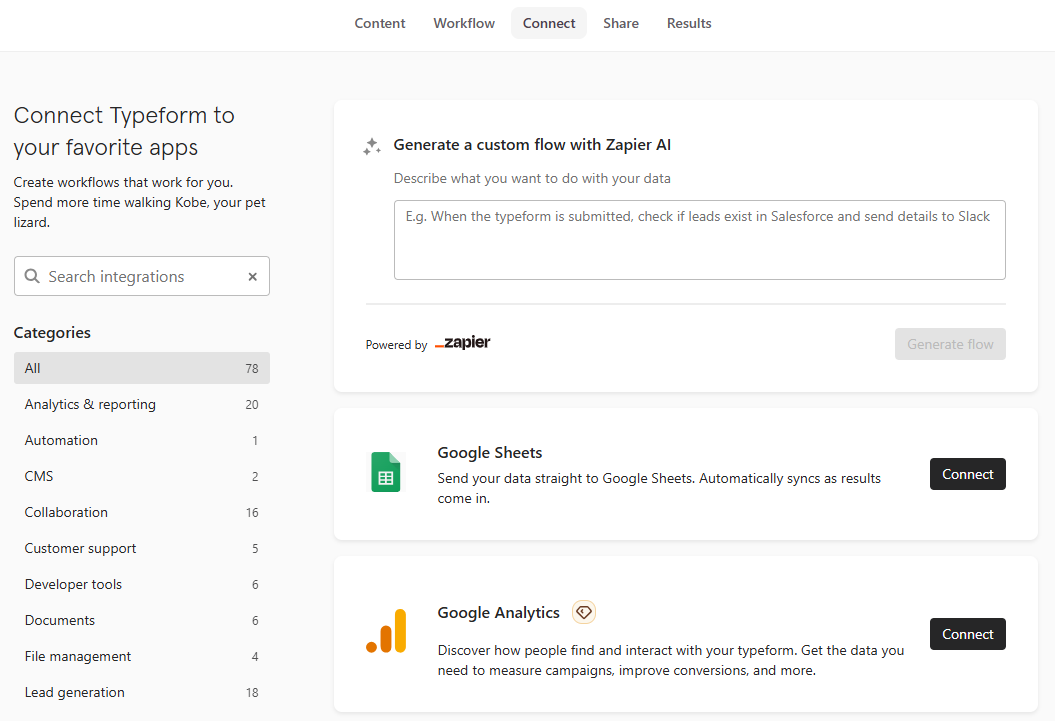Click the Categories heading

52,332
